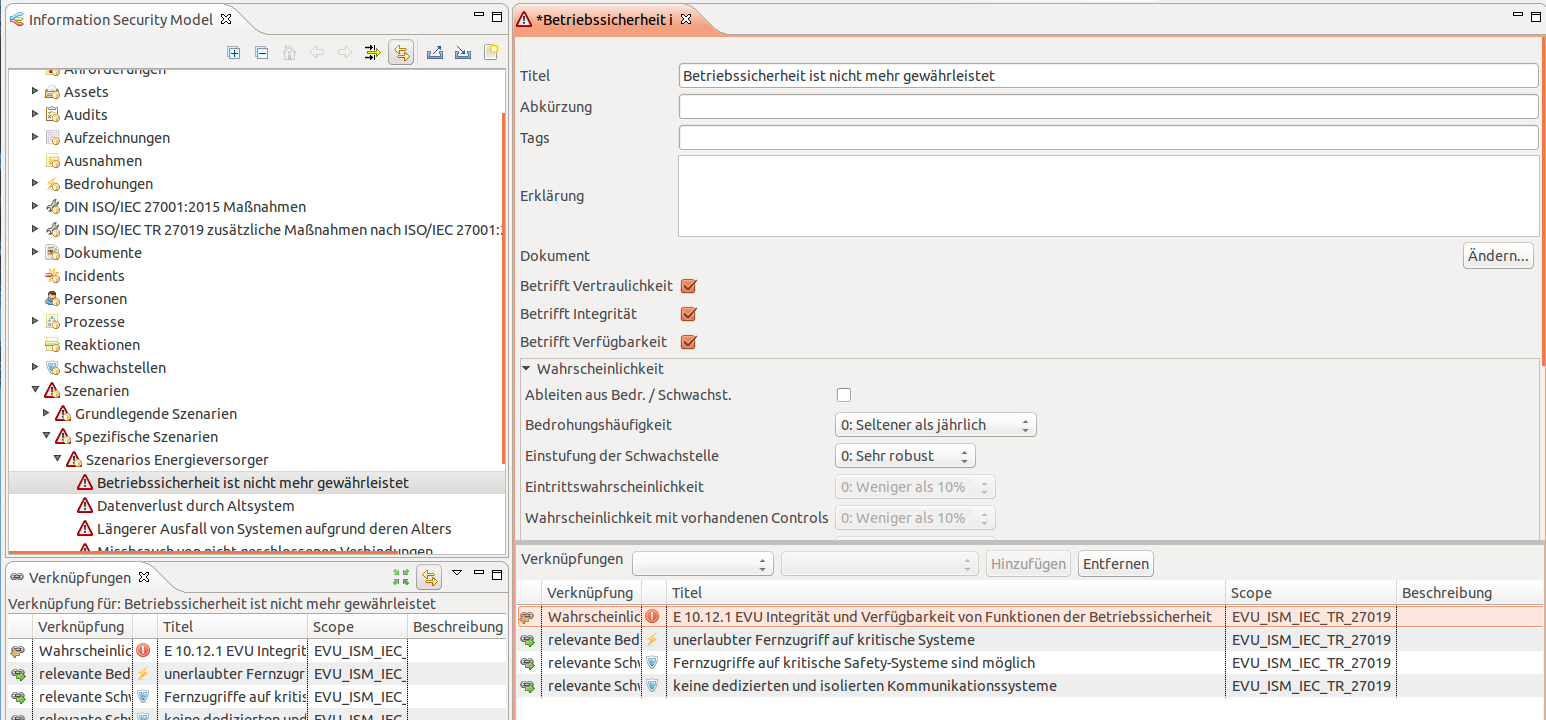This screenshot has width=1546, height=720.
Task: Switch to Information Security Model tab
Action: pos(122,19)
